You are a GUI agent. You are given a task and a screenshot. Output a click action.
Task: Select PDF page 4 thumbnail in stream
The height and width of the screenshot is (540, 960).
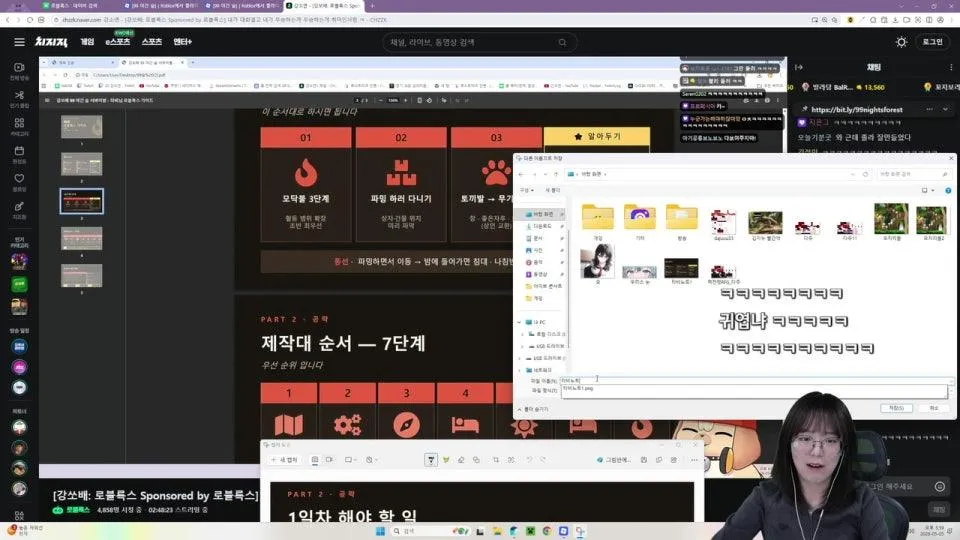[x=81, y=239]
